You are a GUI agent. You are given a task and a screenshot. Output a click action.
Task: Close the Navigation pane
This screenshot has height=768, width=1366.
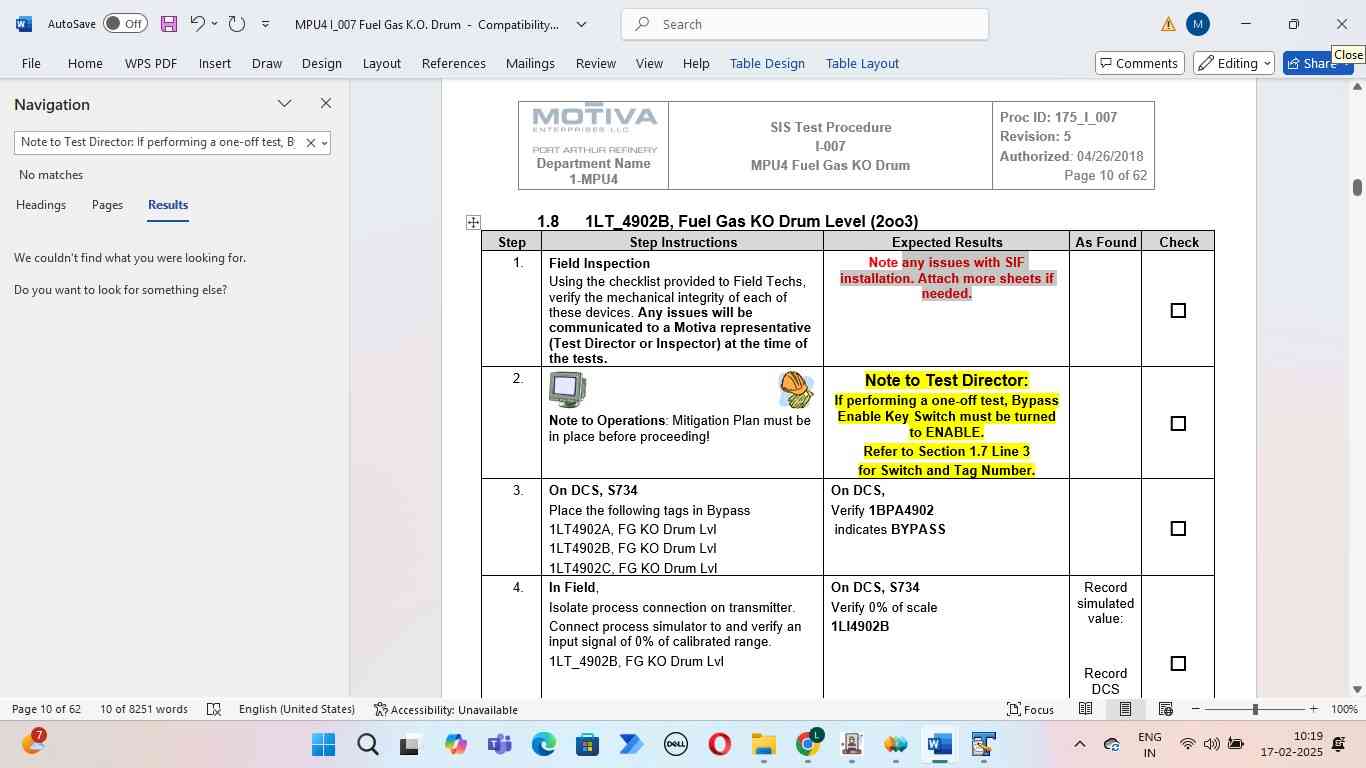(326, 103)
